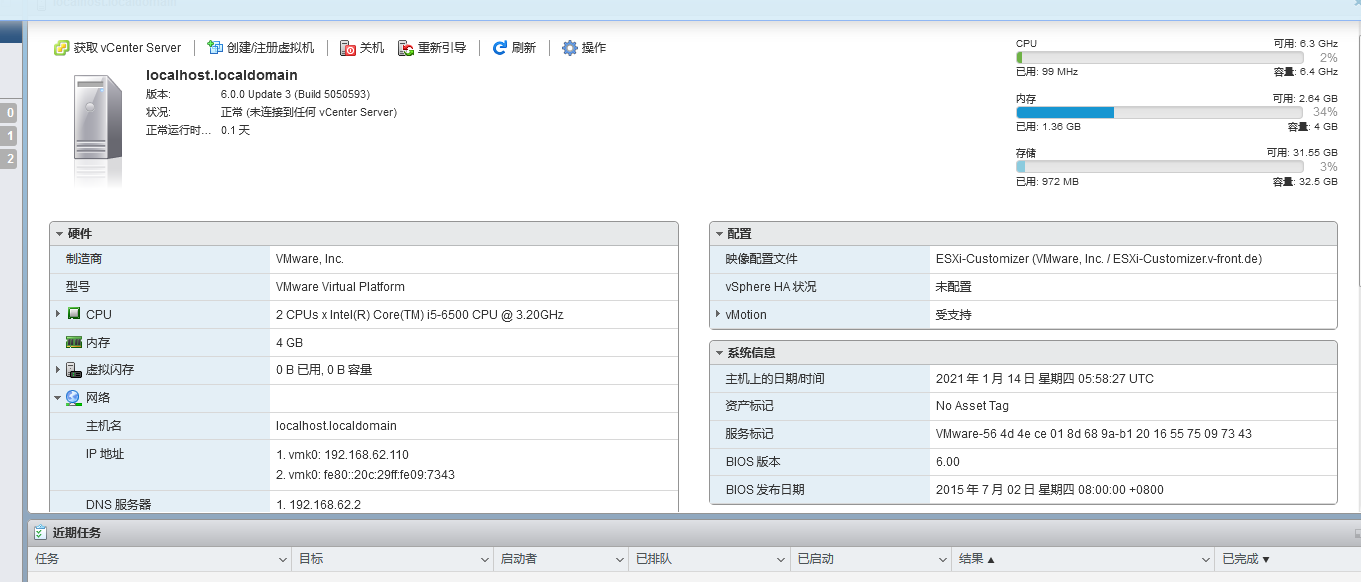1361x582 pixels.
Task: Expand the CPU hardware row
Action: tap(58, 314)
